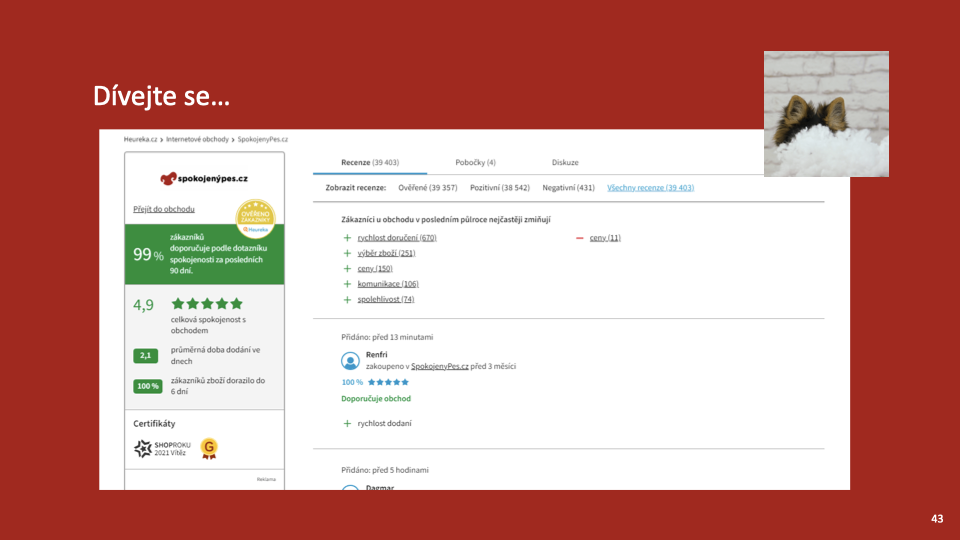Show Všechny recenze link
This screenshot has height=540, width=960.
pos(650,188)
